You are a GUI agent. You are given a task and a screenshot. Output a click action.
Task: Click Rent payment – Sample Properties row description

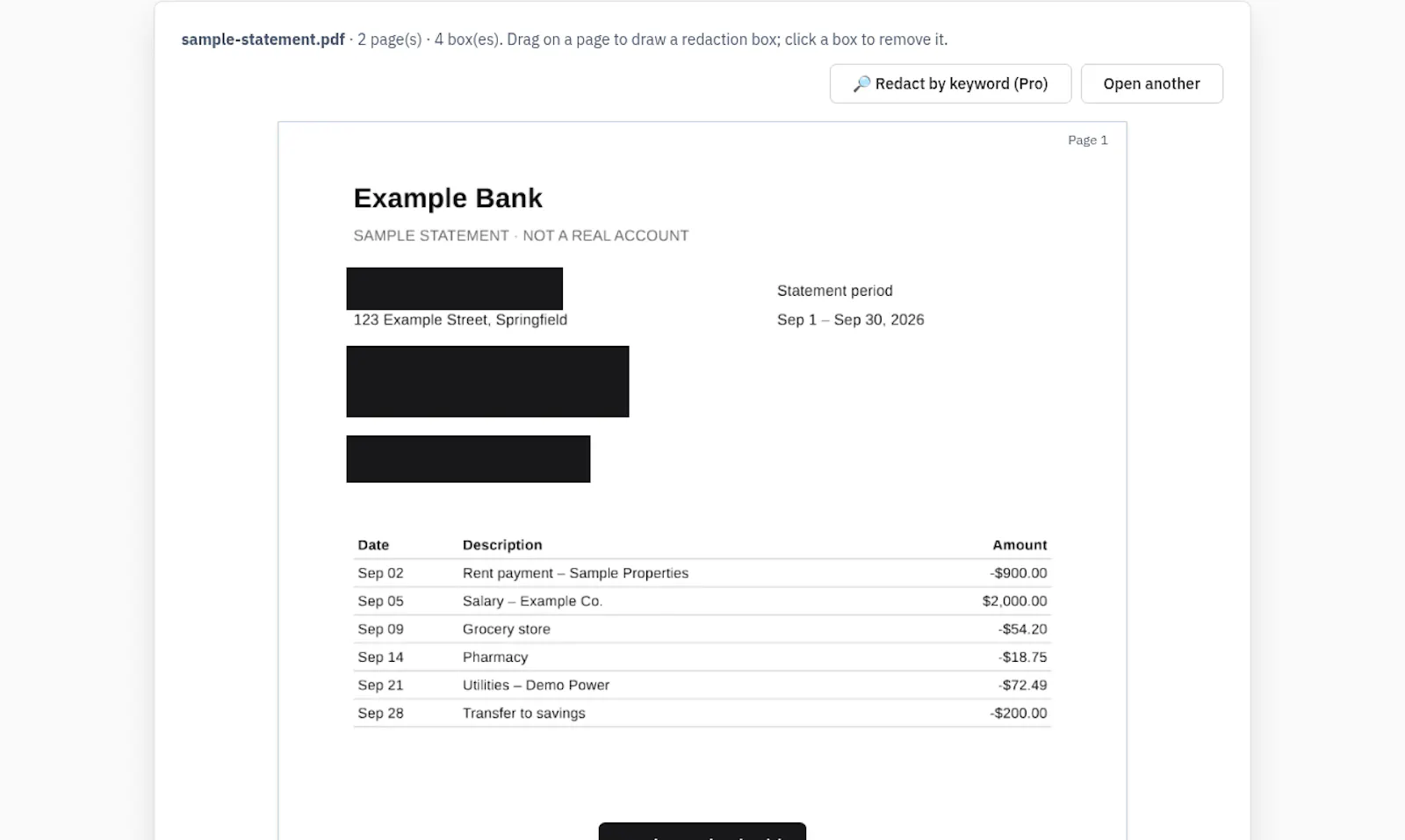575,573
